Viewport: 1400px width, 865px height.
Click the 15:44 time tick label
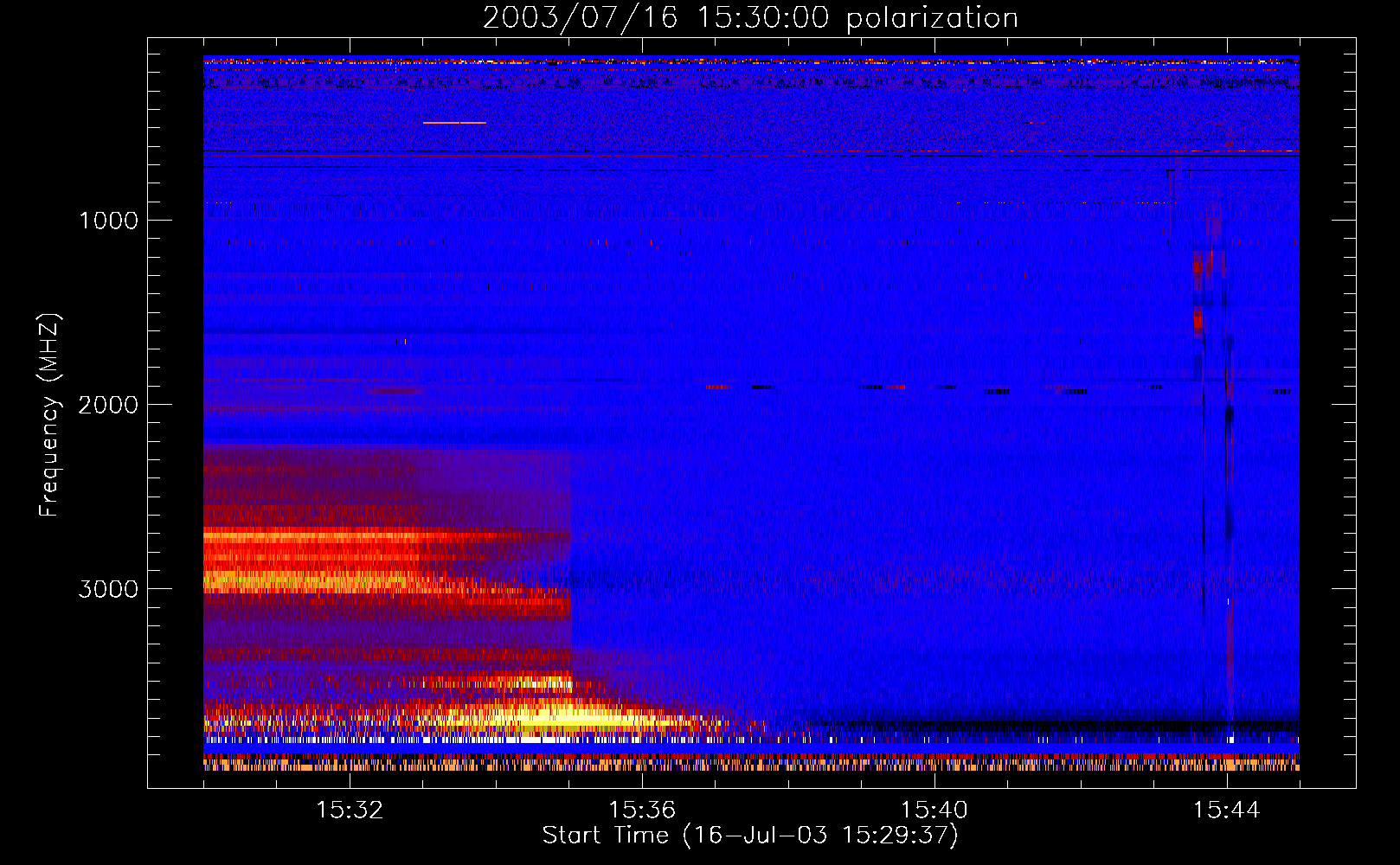[1227, 811]
